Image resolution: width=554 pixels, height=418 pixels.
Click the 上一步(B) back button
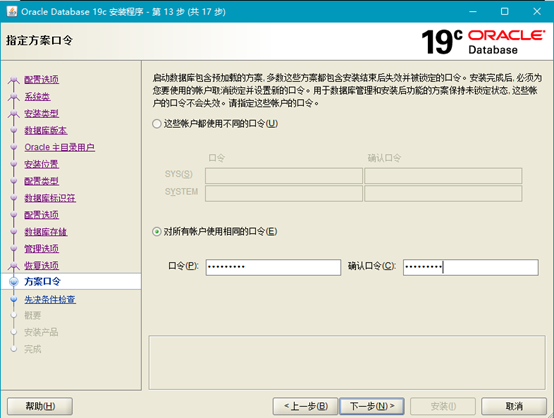coord(306,406)
